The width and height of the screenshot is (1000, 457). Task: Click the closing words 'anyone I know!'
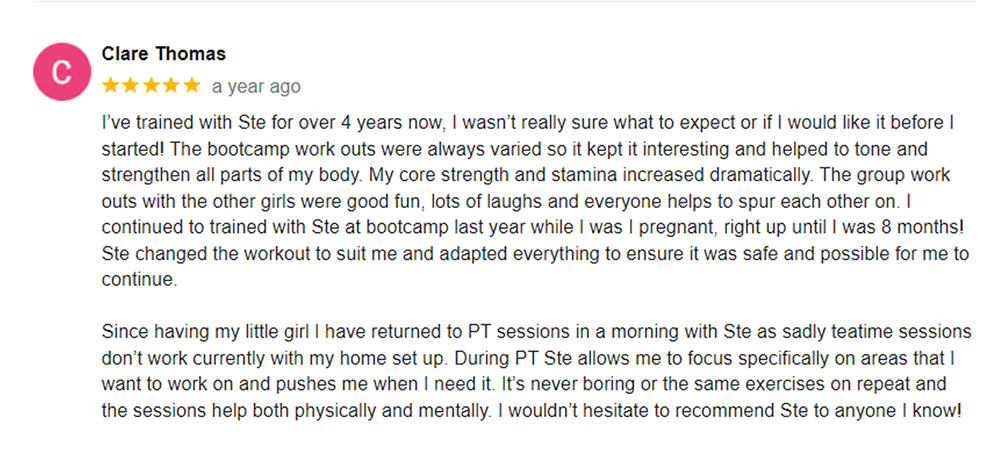click(x=899, y=412)
